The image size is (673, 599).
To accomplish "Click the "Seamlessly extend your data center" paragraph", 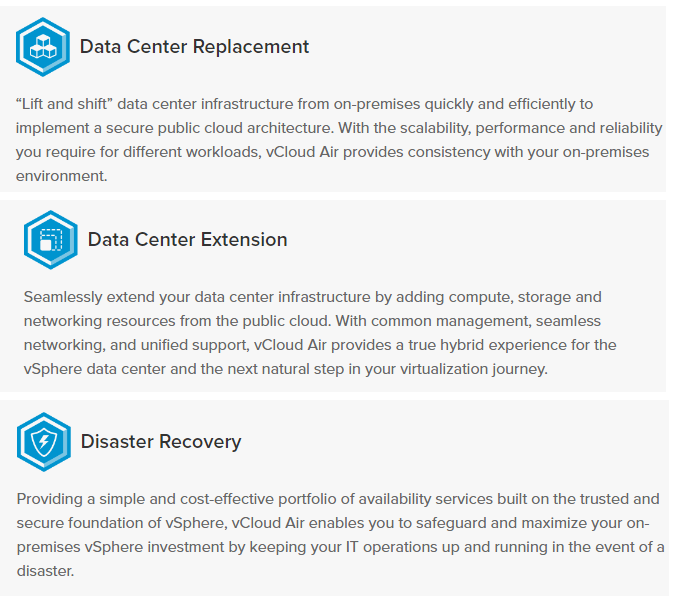I will [x=320, y=333].
